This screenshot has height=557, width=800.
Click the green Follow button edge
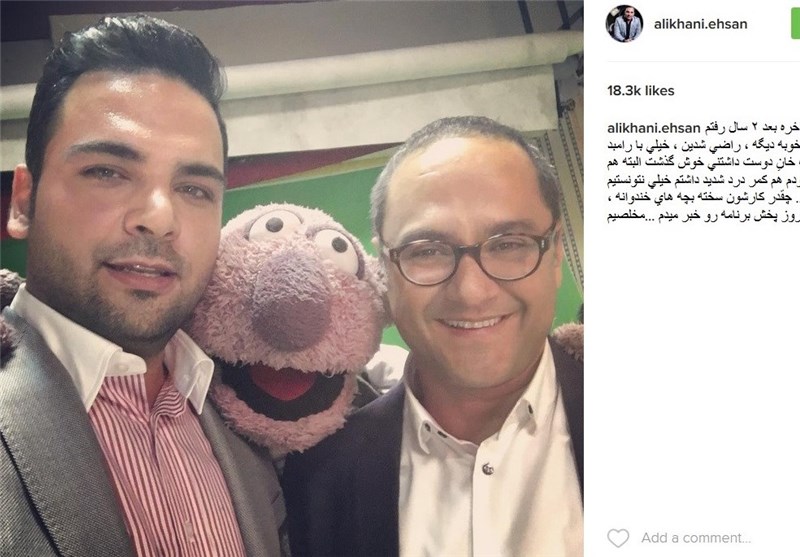[x=795, y=23]
